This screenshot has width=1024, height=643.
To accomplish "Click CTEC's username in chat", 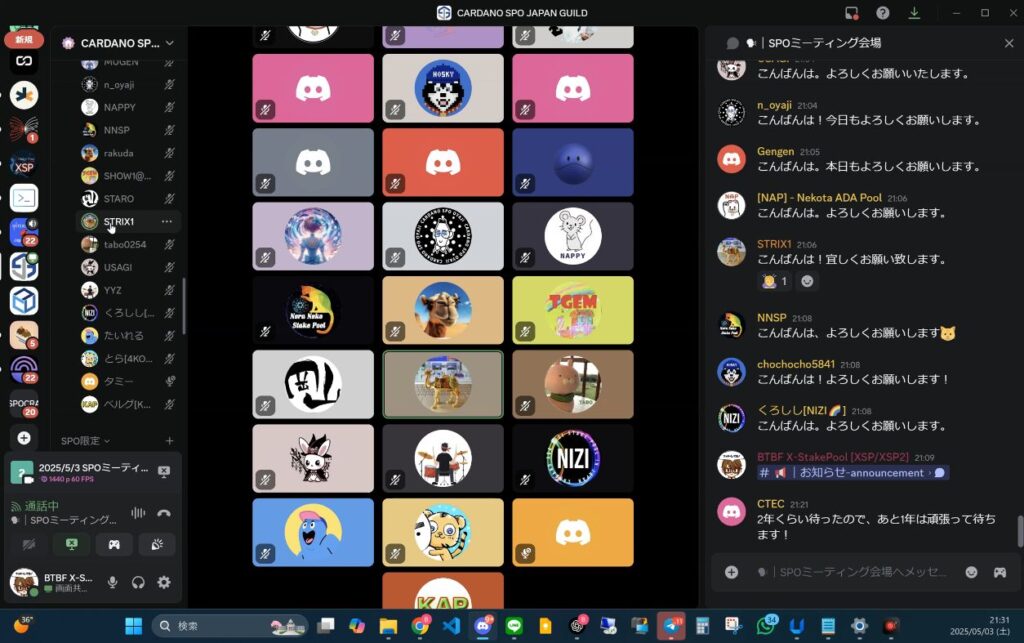I will [x=771, y=504].
